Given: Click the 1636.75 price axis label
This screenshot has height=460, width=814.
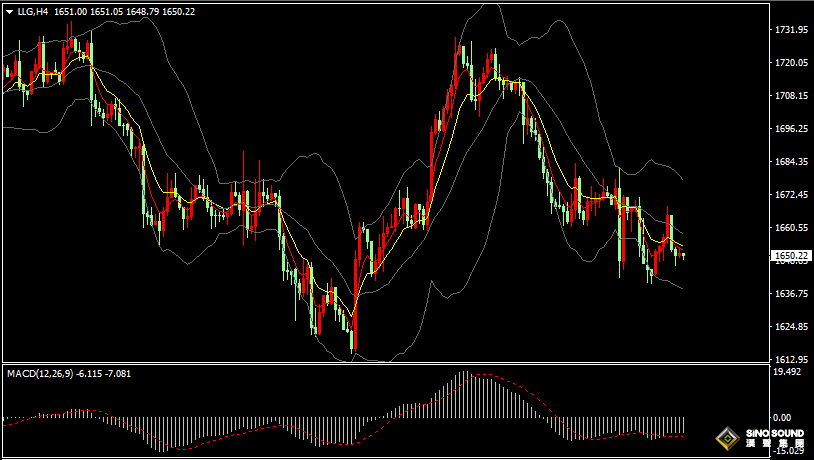Looking at the screenshot, I should tap(791, 293).
